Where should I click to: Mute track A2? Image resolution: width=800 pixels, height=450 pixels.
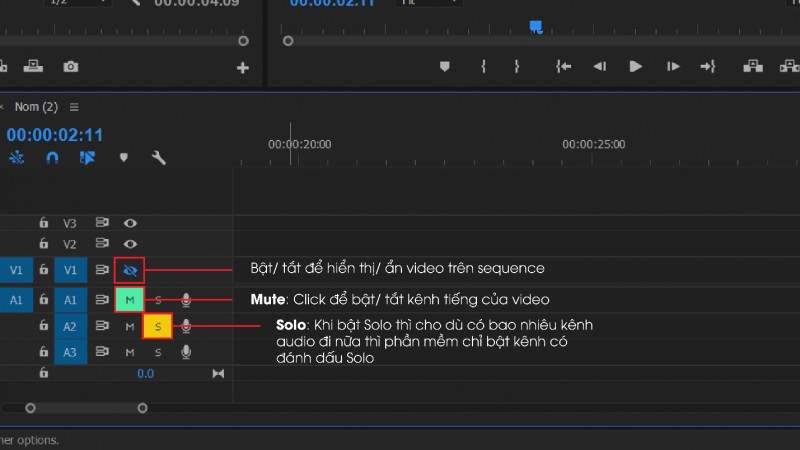click(130, 327)
